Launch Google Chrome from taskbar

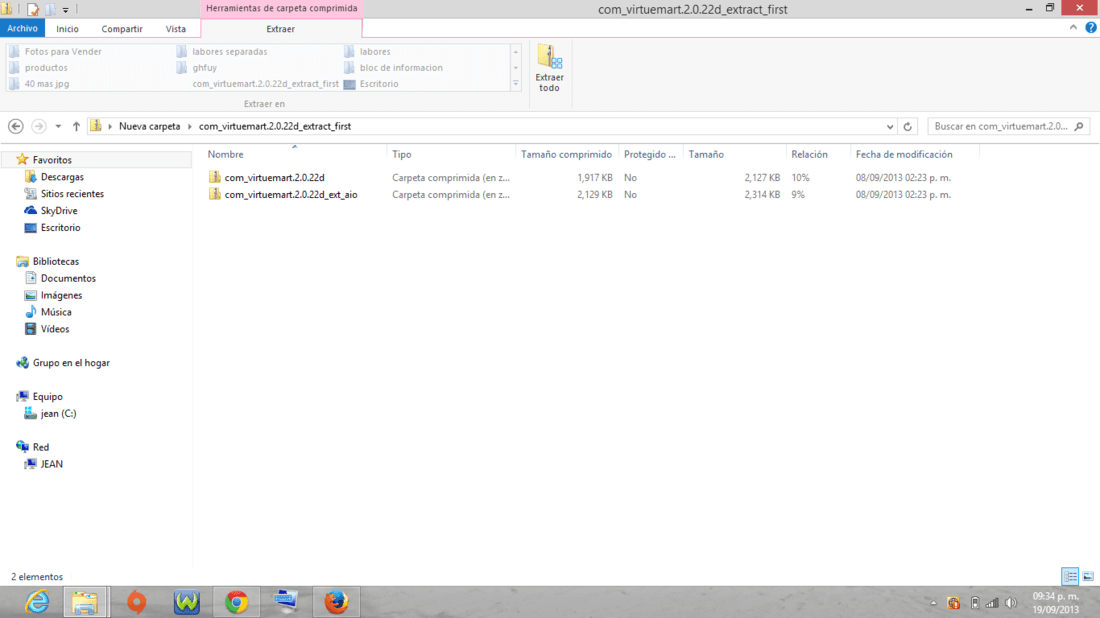tap(236, 602)
